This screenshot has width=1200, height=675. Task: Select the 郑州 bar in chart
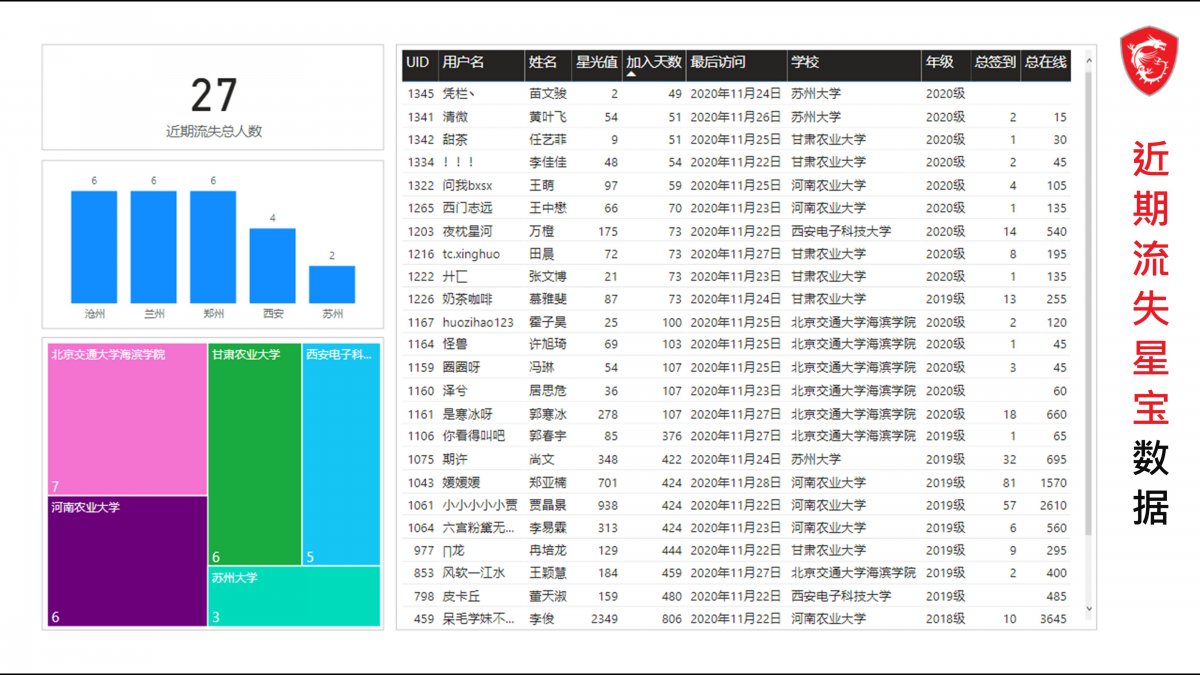213,247
